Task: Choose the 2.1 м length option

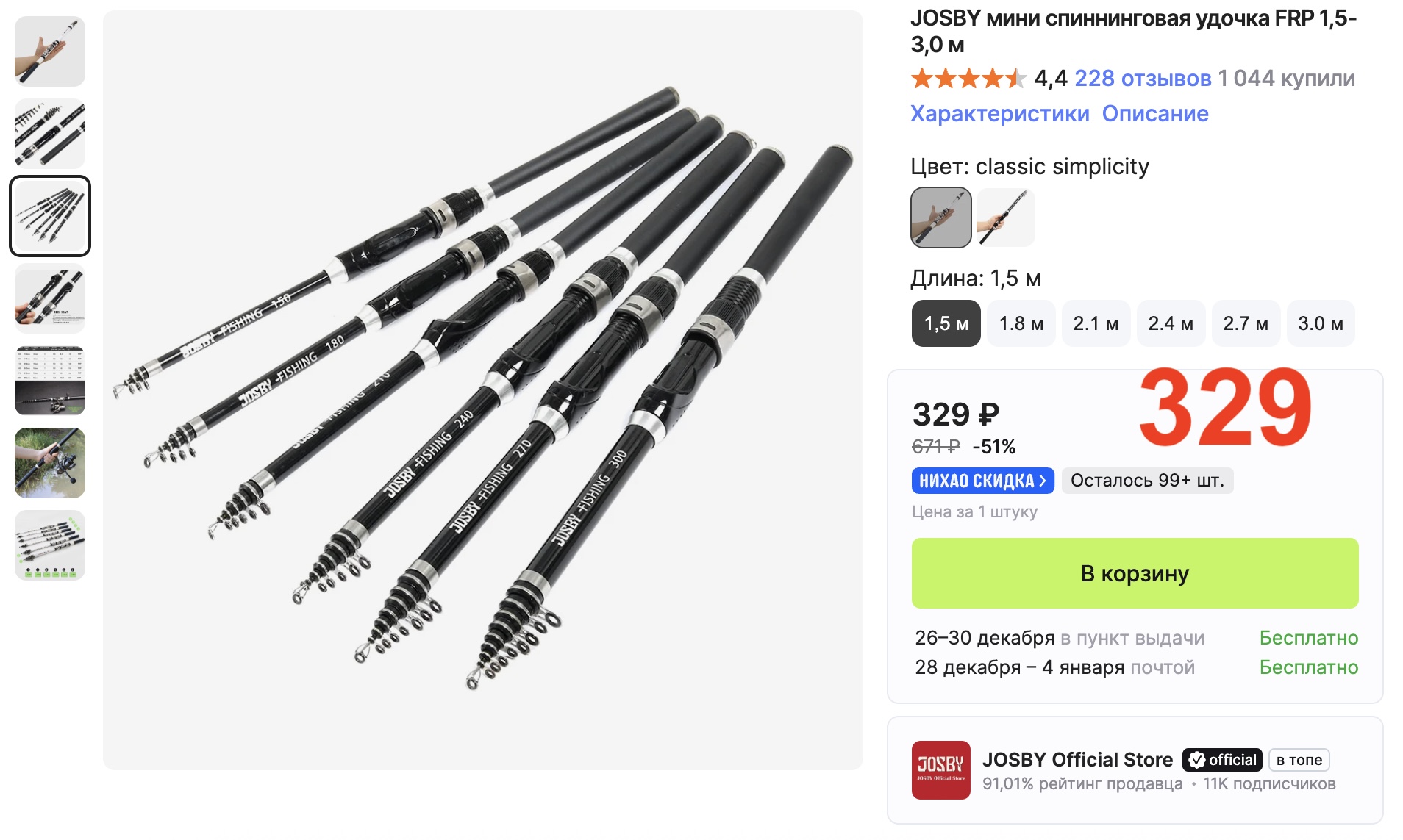Action: (x=1096, y=323)
